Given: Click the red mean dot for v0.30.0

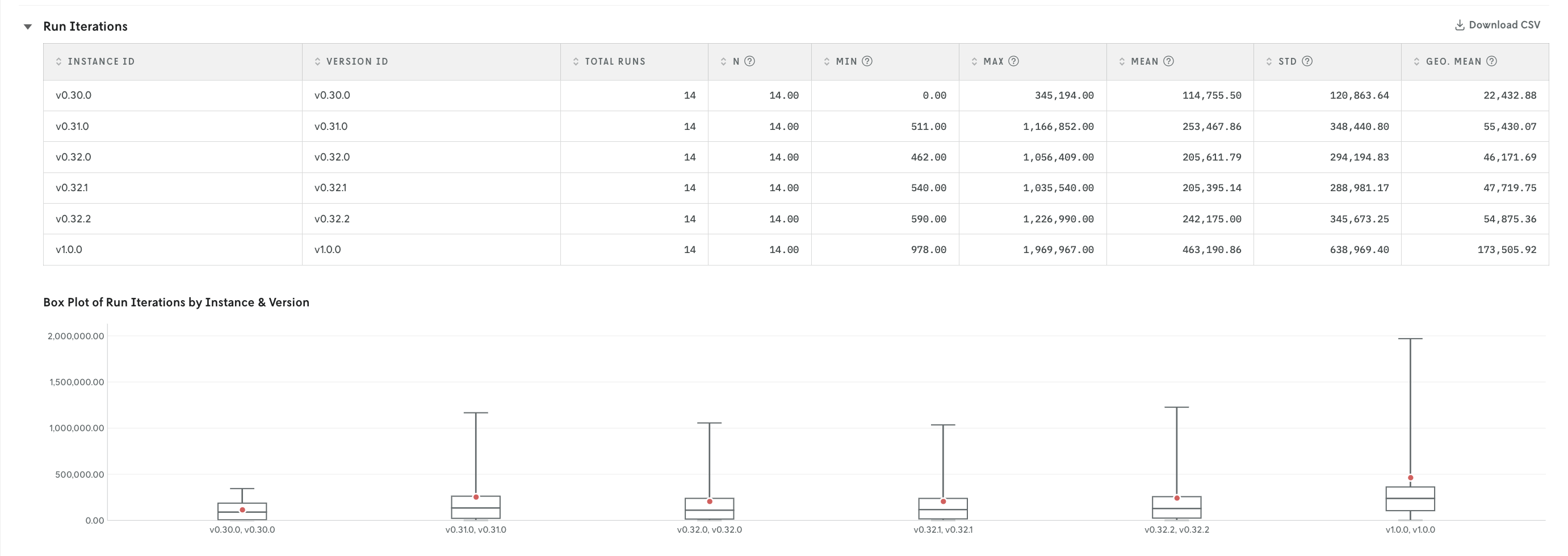Looking at the screenshot, I should tap(242, 510).
